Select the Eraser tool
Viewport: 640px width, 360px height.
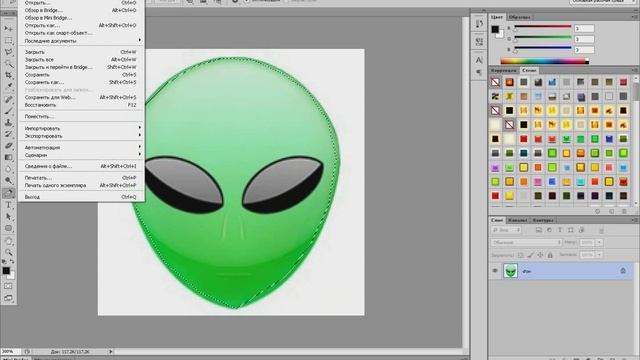[8, 145]
